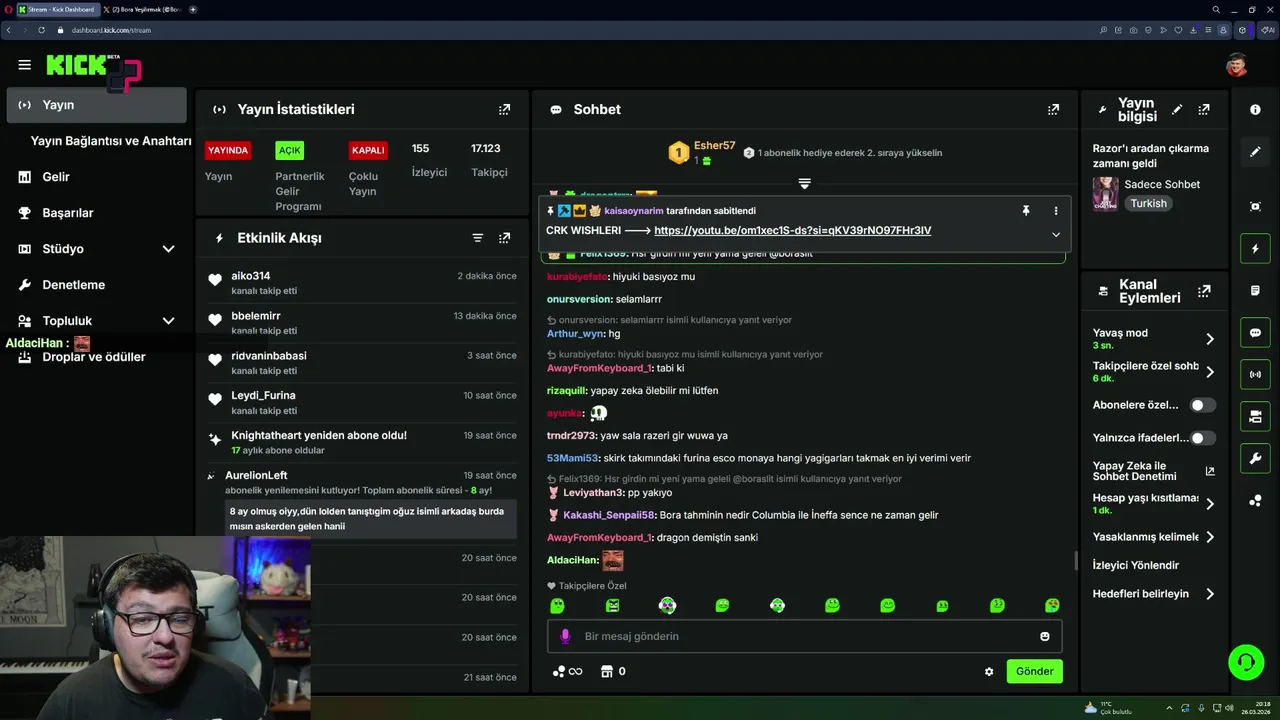Expand the Stüdyo sidebar section

[169, 249]
